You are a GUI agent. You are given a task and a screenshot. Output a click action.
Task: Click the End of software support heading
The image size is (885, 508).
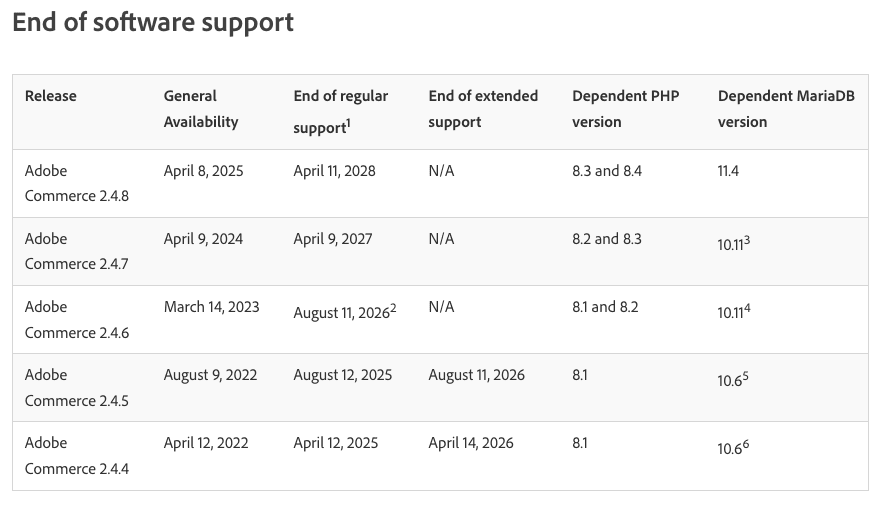(153, 22)
